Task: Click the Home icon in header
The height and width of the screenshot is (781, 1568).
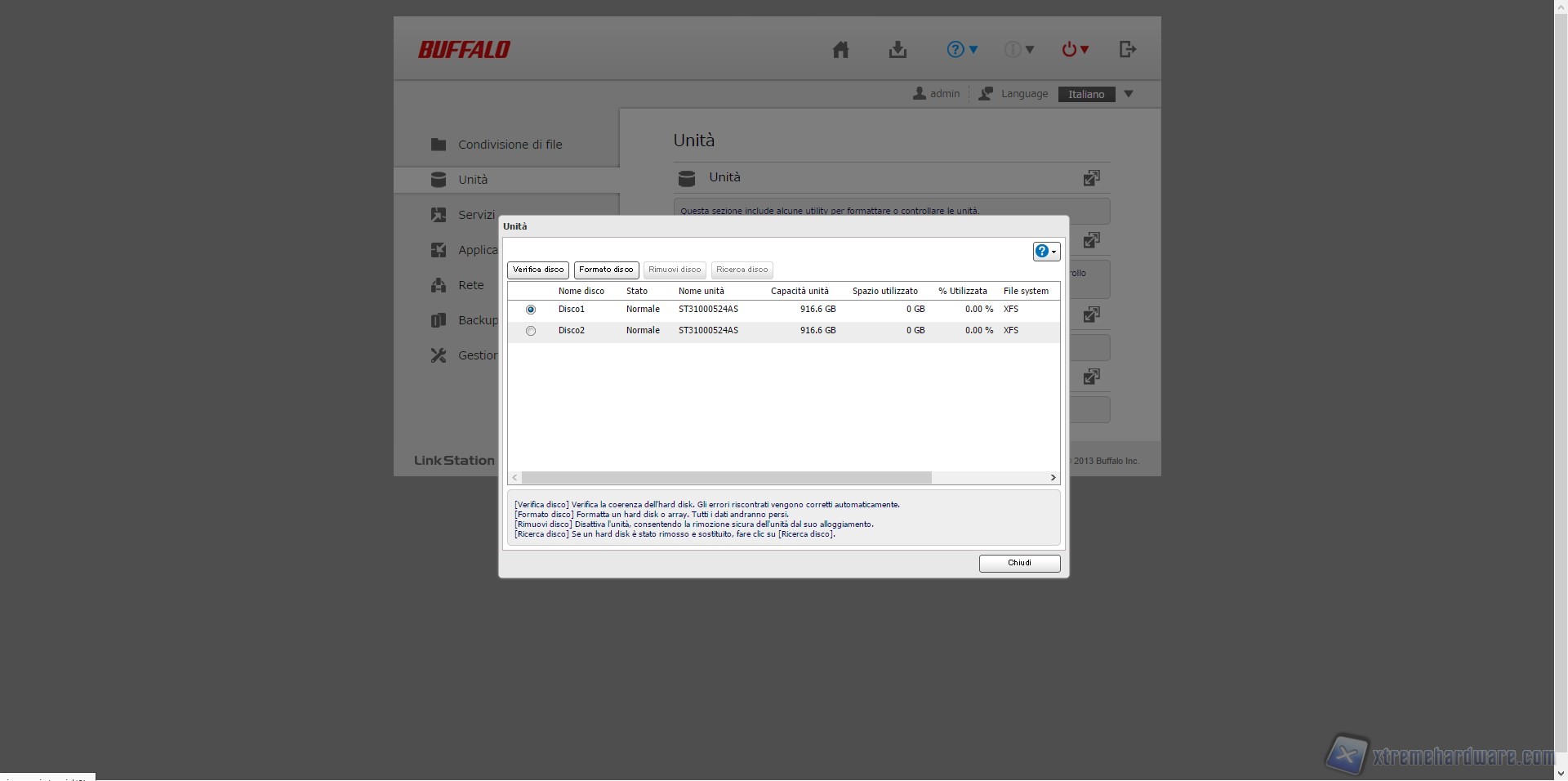Action: tap(840, 50)
